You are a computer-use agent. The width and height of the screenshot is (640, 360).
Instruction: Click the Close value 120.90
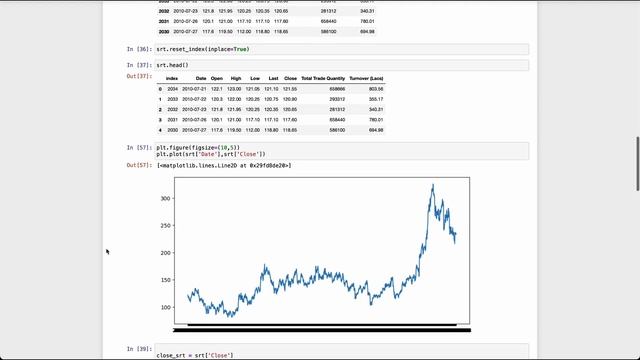pyautogui.click(x=290, y=99)
